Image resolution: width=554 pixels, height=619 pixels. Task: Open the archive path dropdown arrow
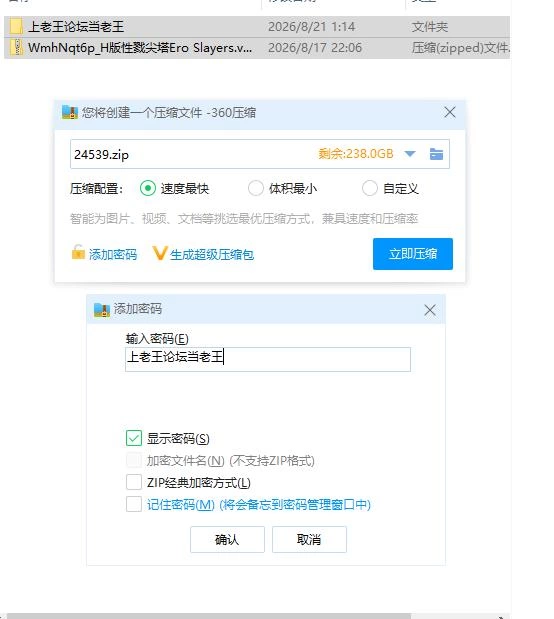coord(410,154)
